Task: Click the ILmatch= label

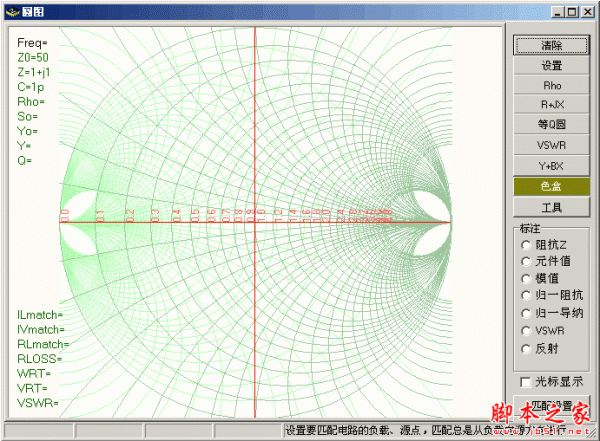Action: tap(40, 315)
